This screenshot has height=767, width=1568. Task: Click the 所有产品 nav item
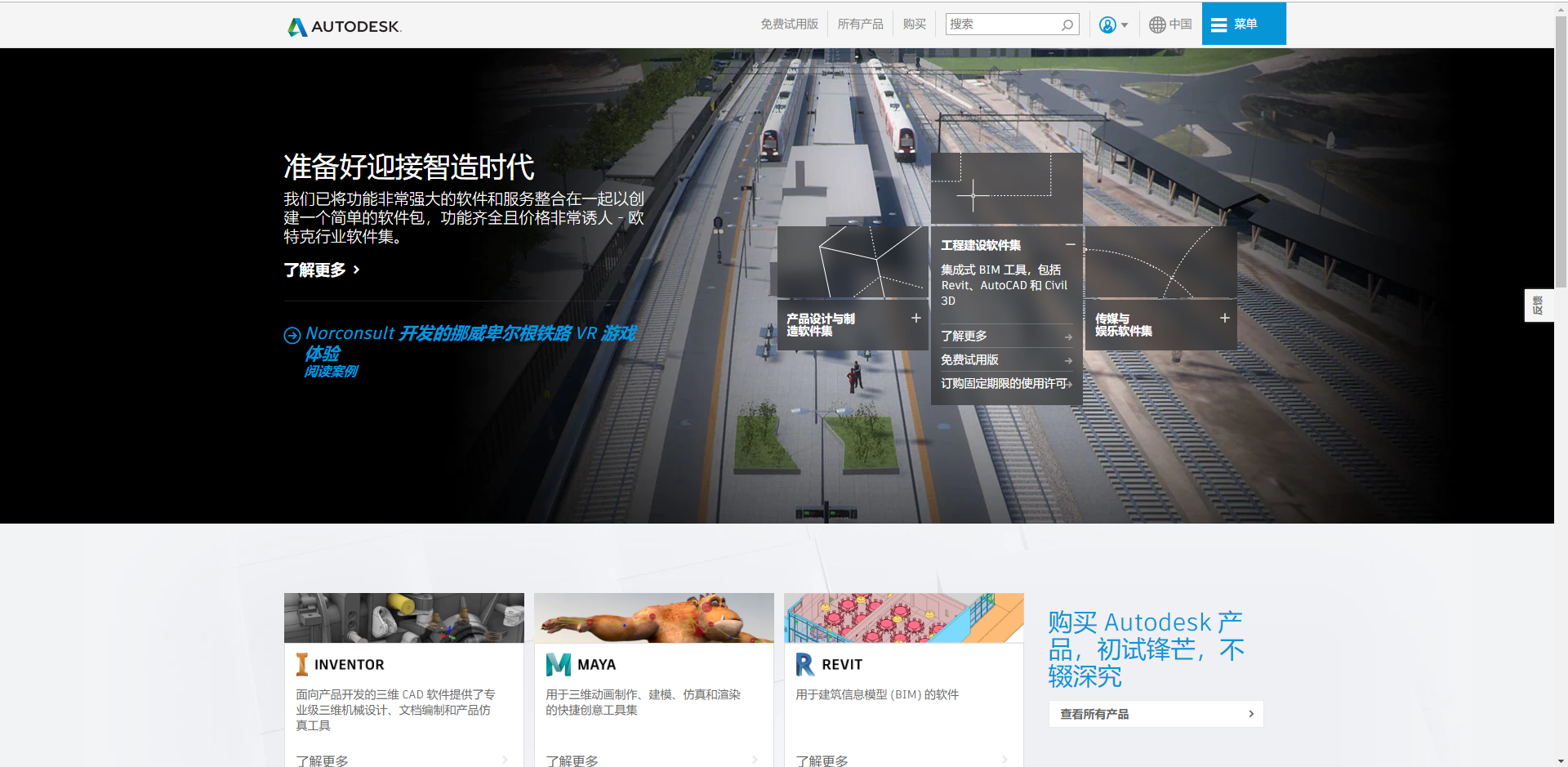[860, 24]
